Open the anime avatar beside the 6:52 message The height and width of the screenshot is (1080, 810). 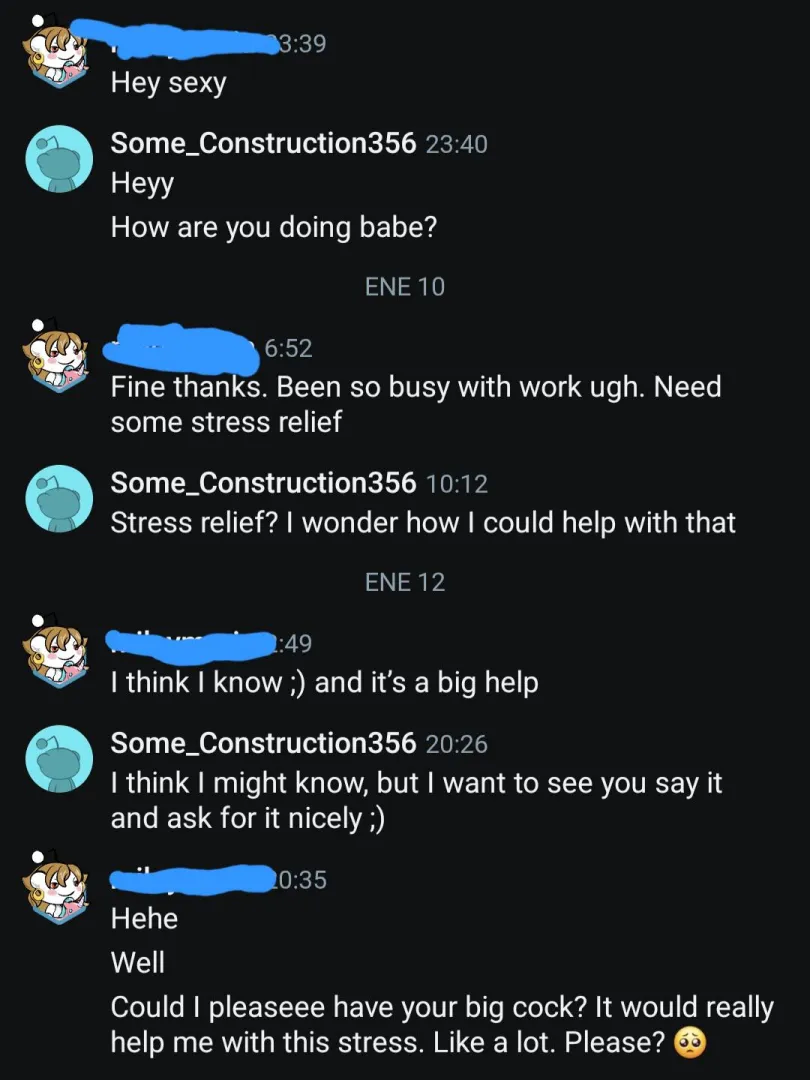[x=57, y=356]
